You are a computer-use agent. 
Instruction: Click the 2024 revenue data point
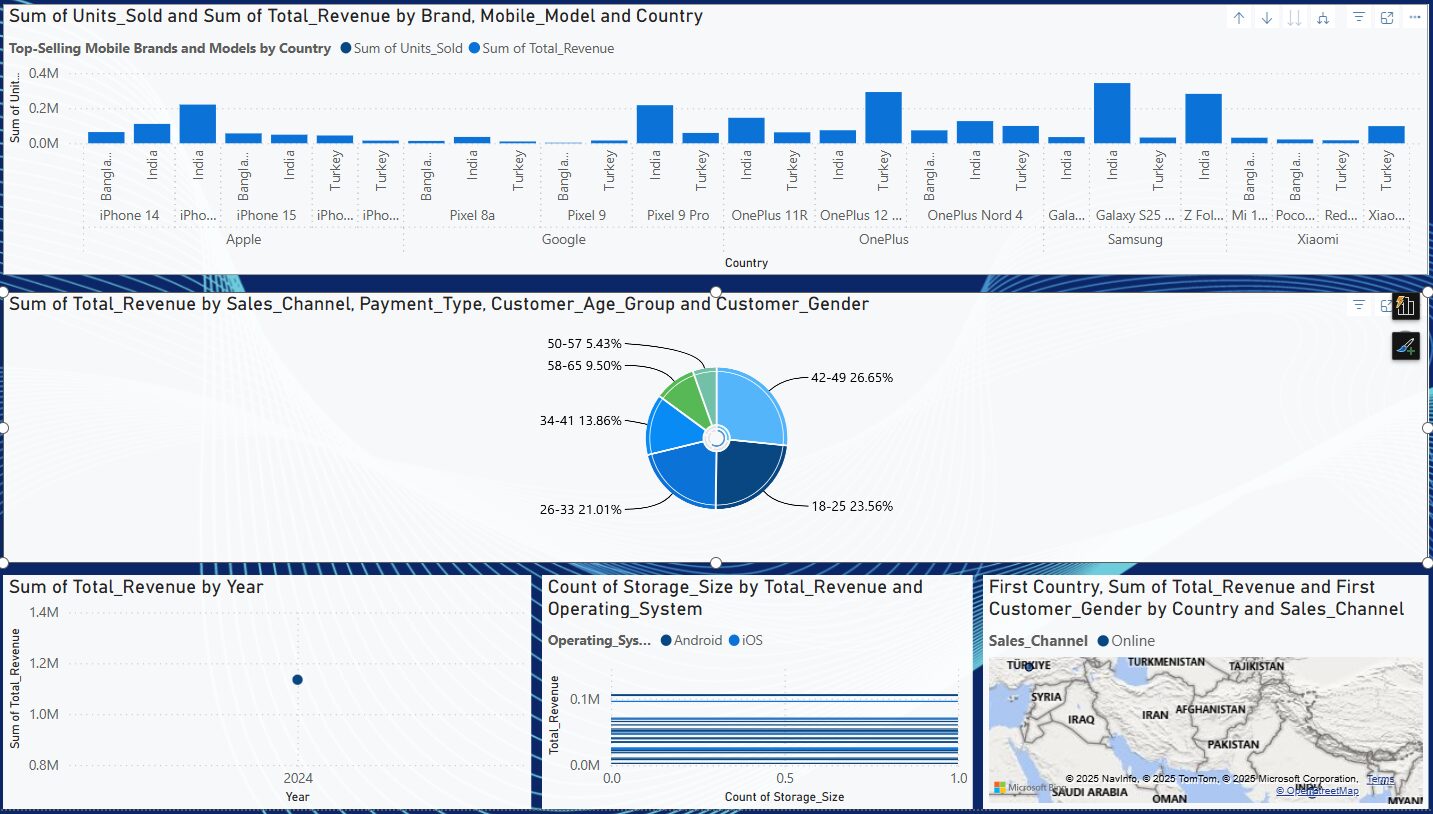(x=297, y=680)
